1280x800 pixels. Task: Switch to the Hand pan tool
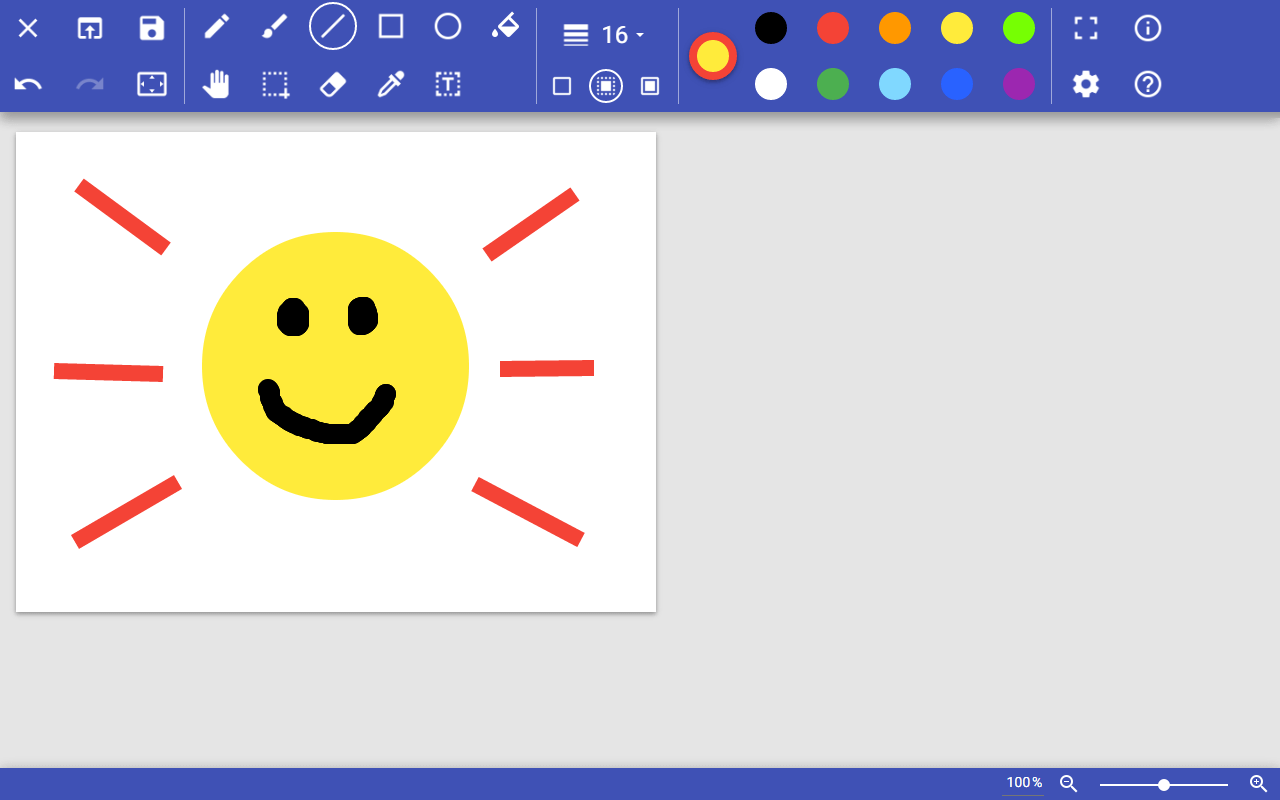pos(217,85)
